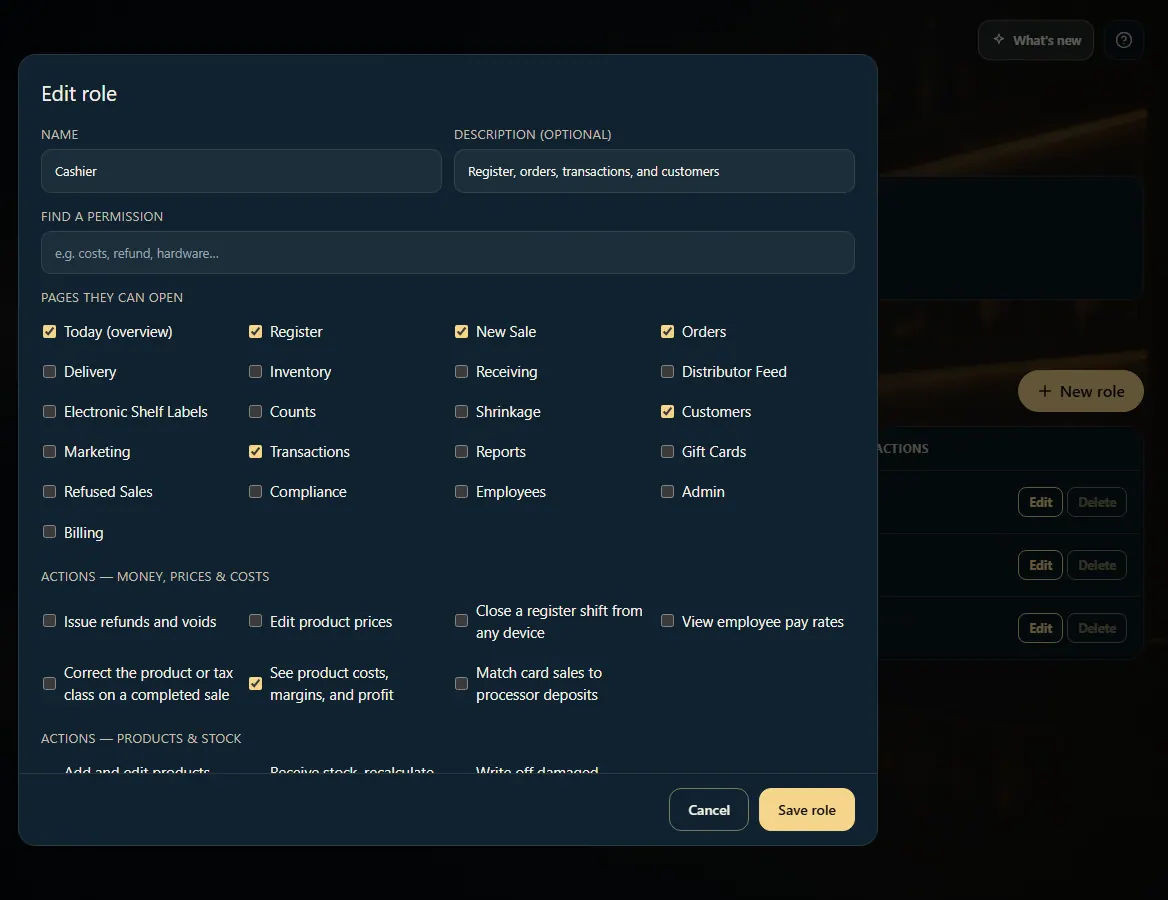Save the role changes
1168x900 pixels.
(x=807, y=810)
